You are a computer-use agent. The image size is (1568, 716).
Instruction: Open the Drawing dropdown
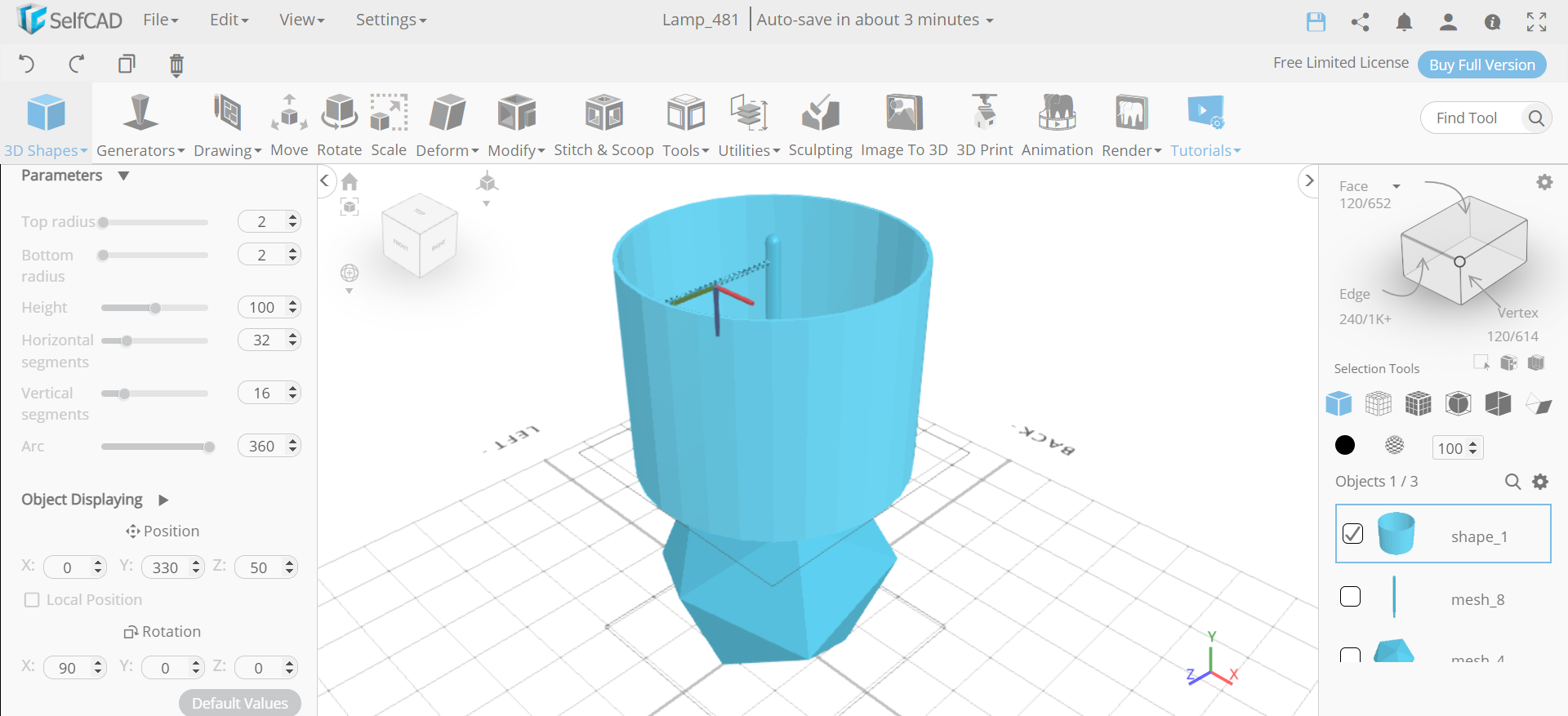click(227, 125)
